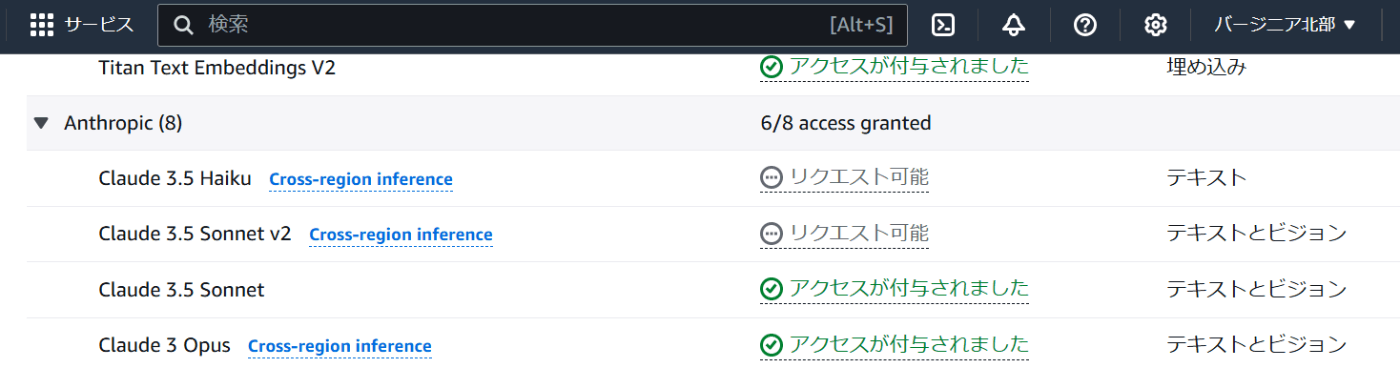
Task: Open the settings gear icon
Action: (x=1156, y=25)
